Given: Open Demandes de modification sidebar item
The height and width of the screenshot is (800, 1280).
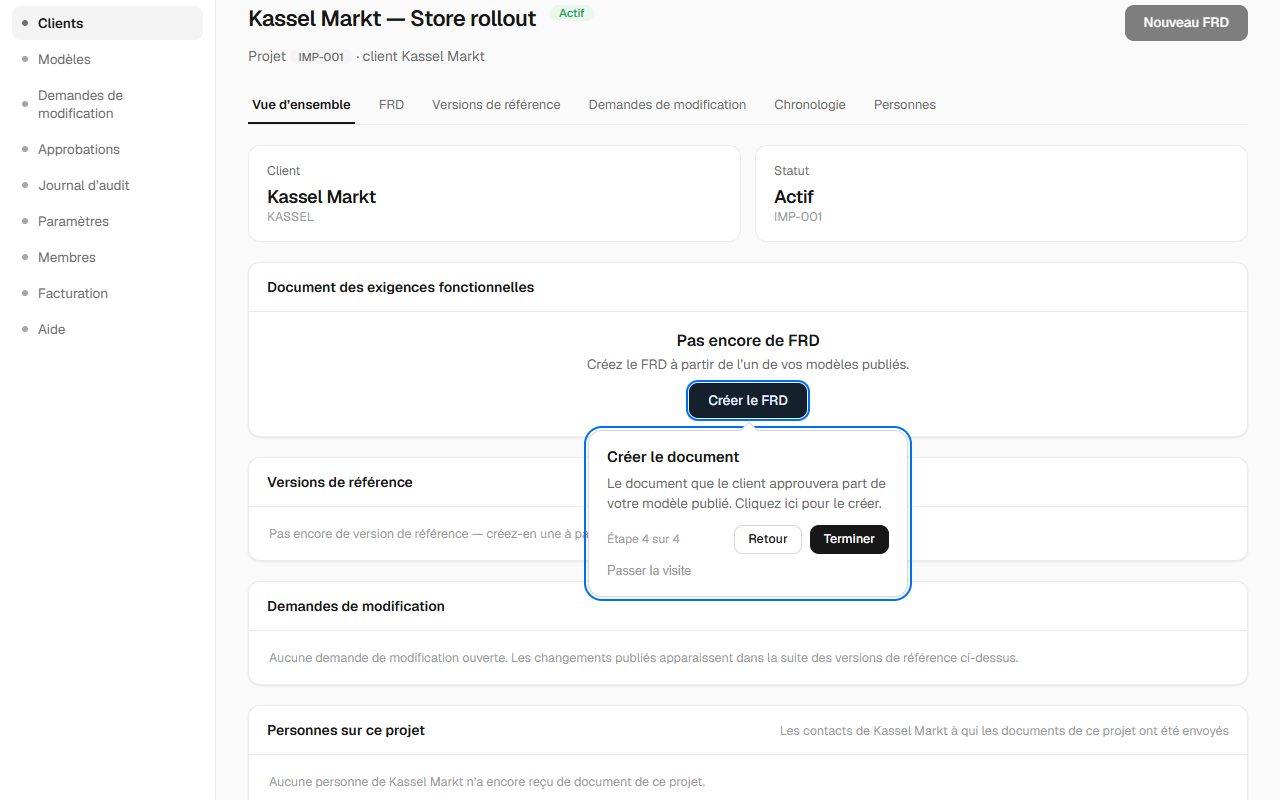Looking at the screenshot, I should click(x=107, y=104).
